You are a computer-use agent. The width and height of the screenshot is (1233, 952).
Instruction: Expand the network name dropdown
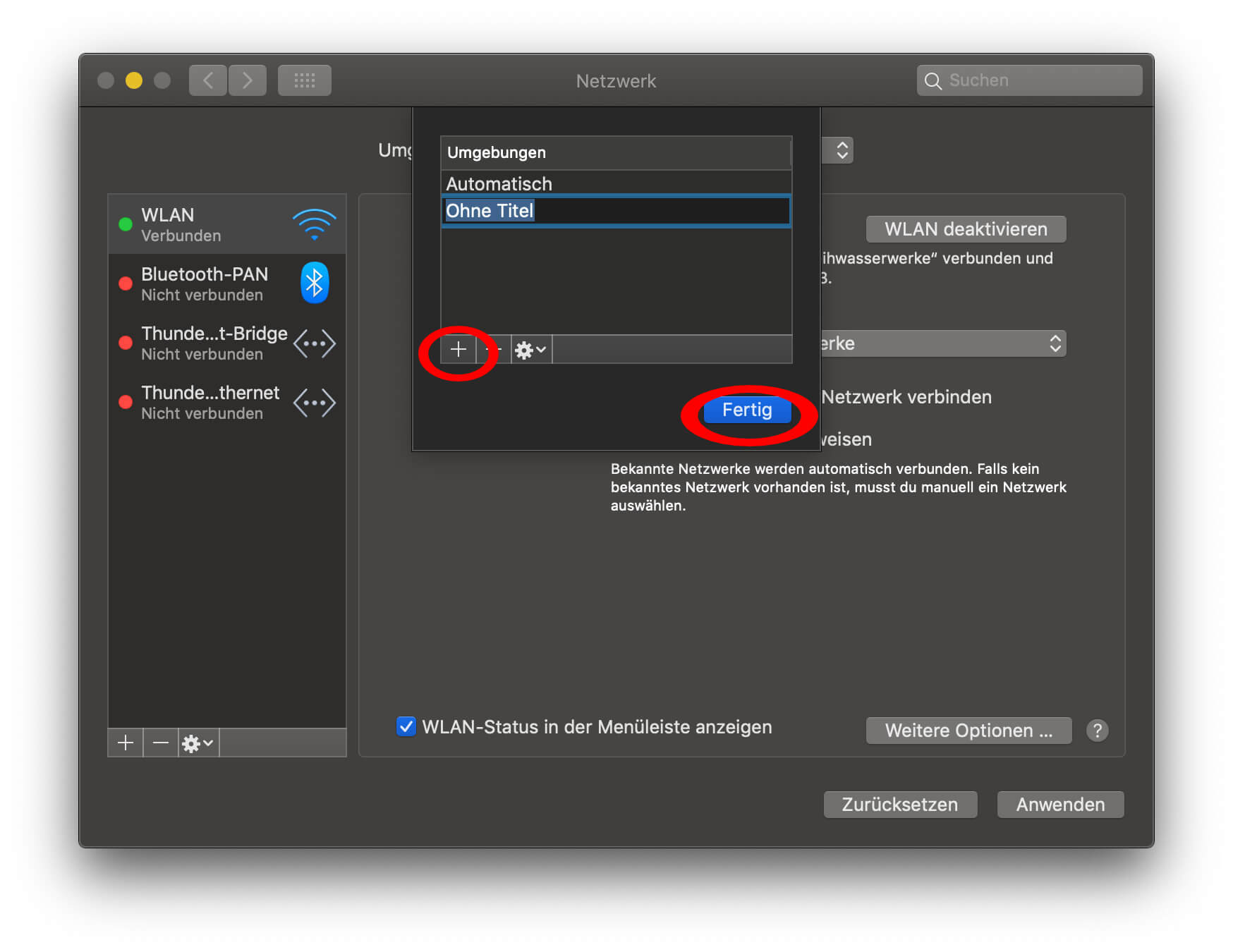pyautogui.click(x=942, y=343)
